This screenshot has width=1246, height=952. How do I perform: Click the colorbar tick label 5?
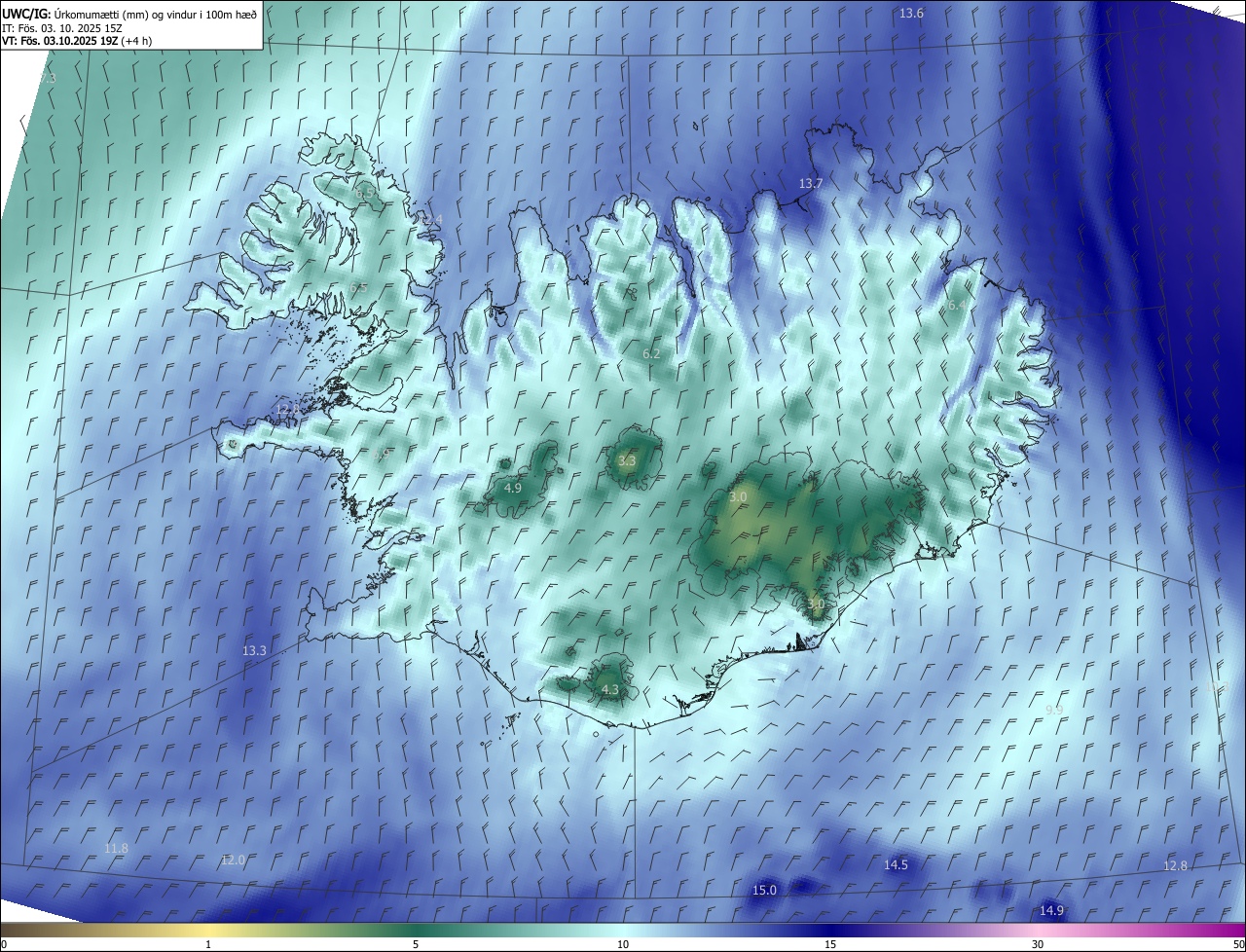pyautogui.click(x=416, y=944)
